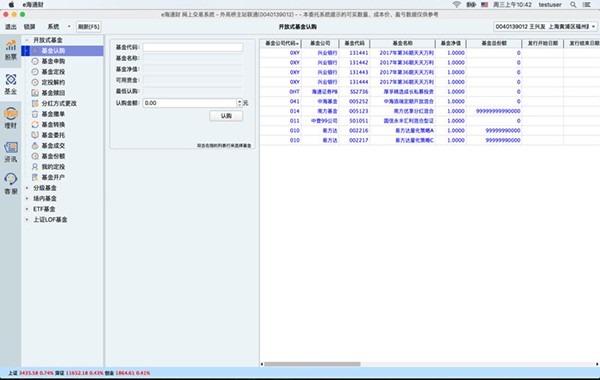Click 退出 in the toolbar
This screenshot has height=380, width=600.
(11, 27)
